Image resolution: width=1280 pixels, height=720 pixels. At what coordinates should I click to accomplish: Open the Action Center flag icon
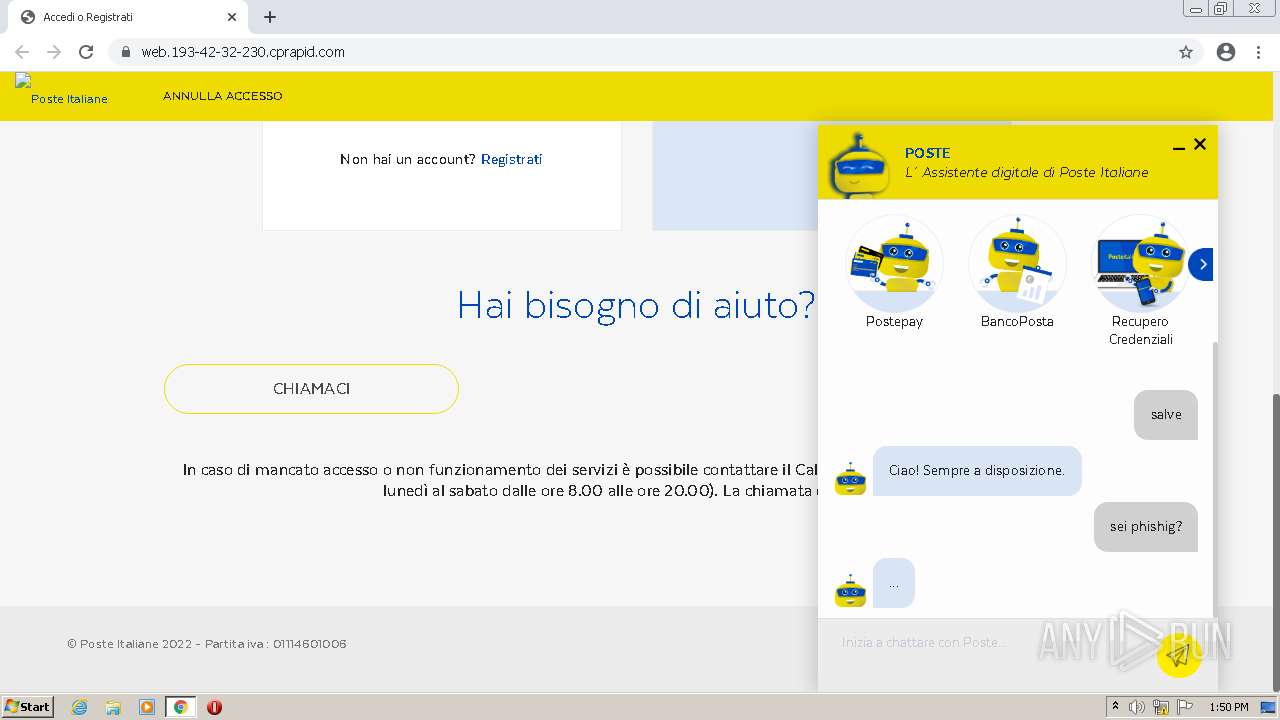click(x=1185, y=707)
